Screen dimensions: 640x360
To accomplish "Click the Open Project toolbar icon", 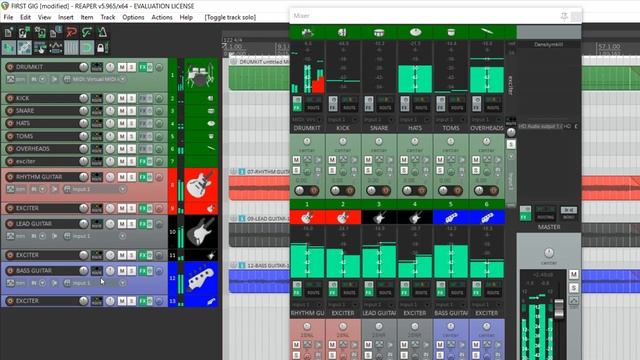I will click(x=24, y=32).
